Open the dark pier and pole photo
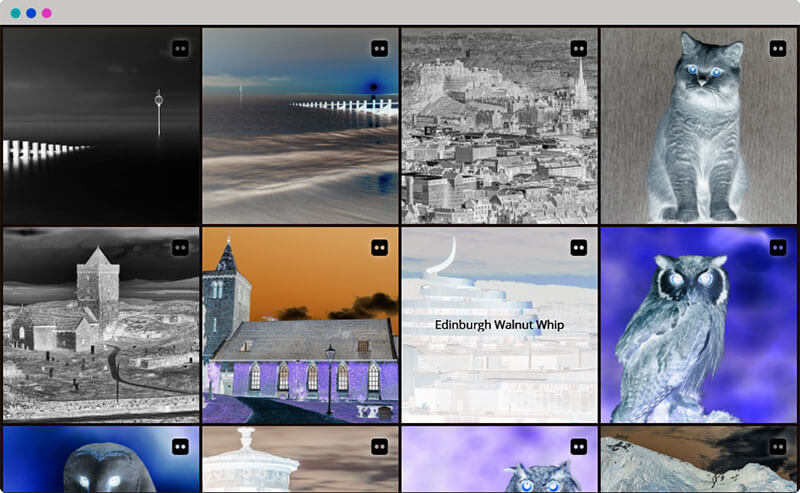Image resolution: width=800 pixels, height=493 pixels. point(101,126)
